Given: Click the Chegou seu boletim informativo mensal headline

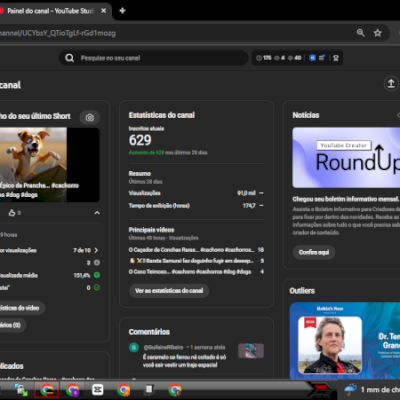Looking at the screenshot, I should (346, 199).
